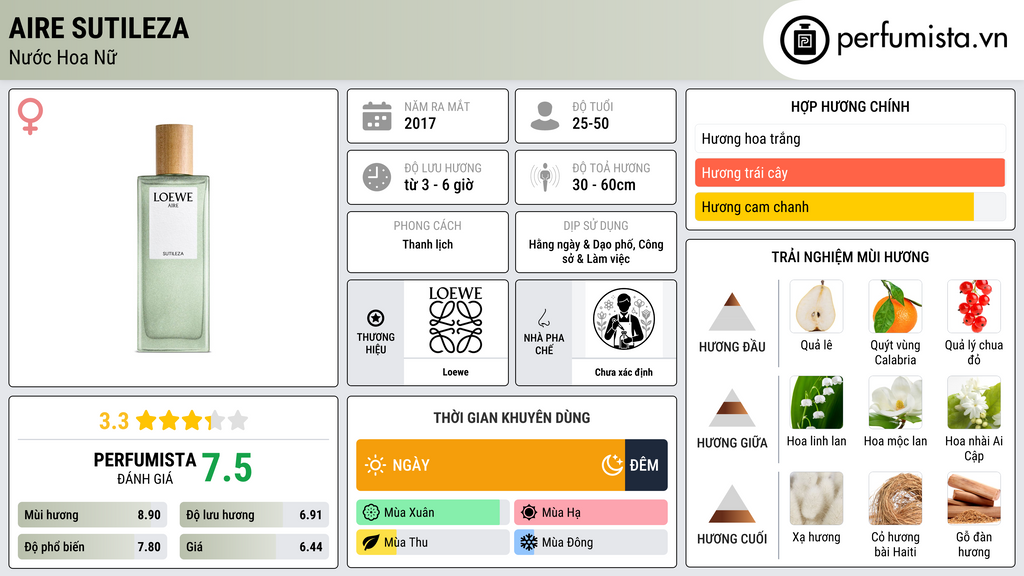
Task: Click the snowflake icon for Mùa Đông
Action: [529, 542]
